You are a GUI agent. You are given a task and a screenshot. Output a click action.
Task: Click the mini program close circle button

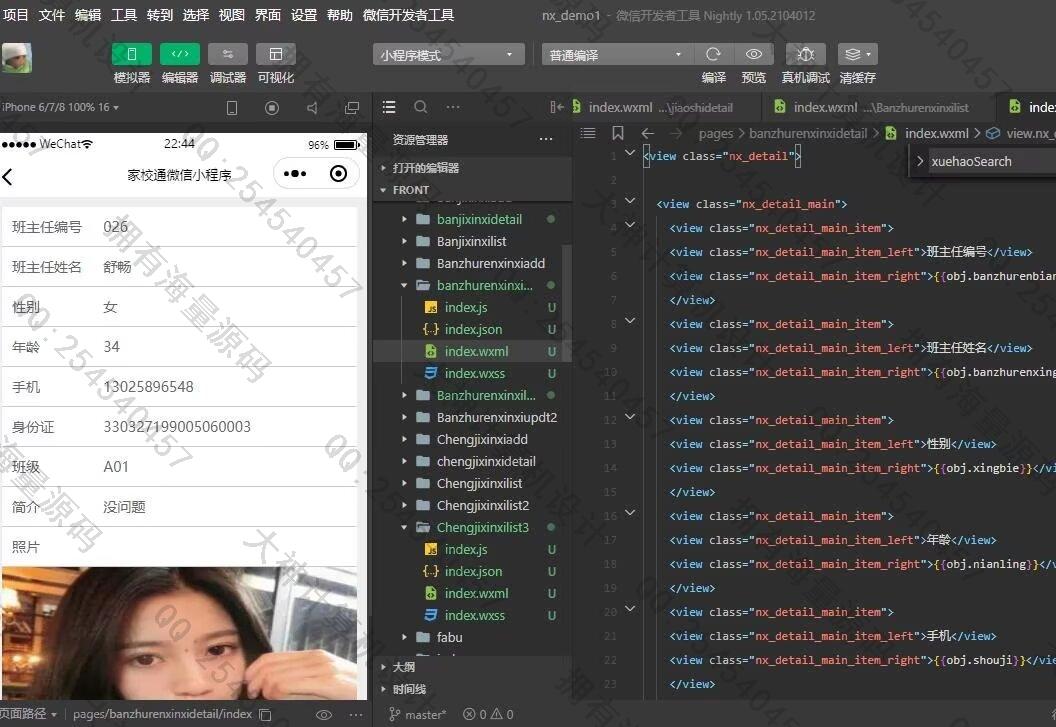pos(338,174)
